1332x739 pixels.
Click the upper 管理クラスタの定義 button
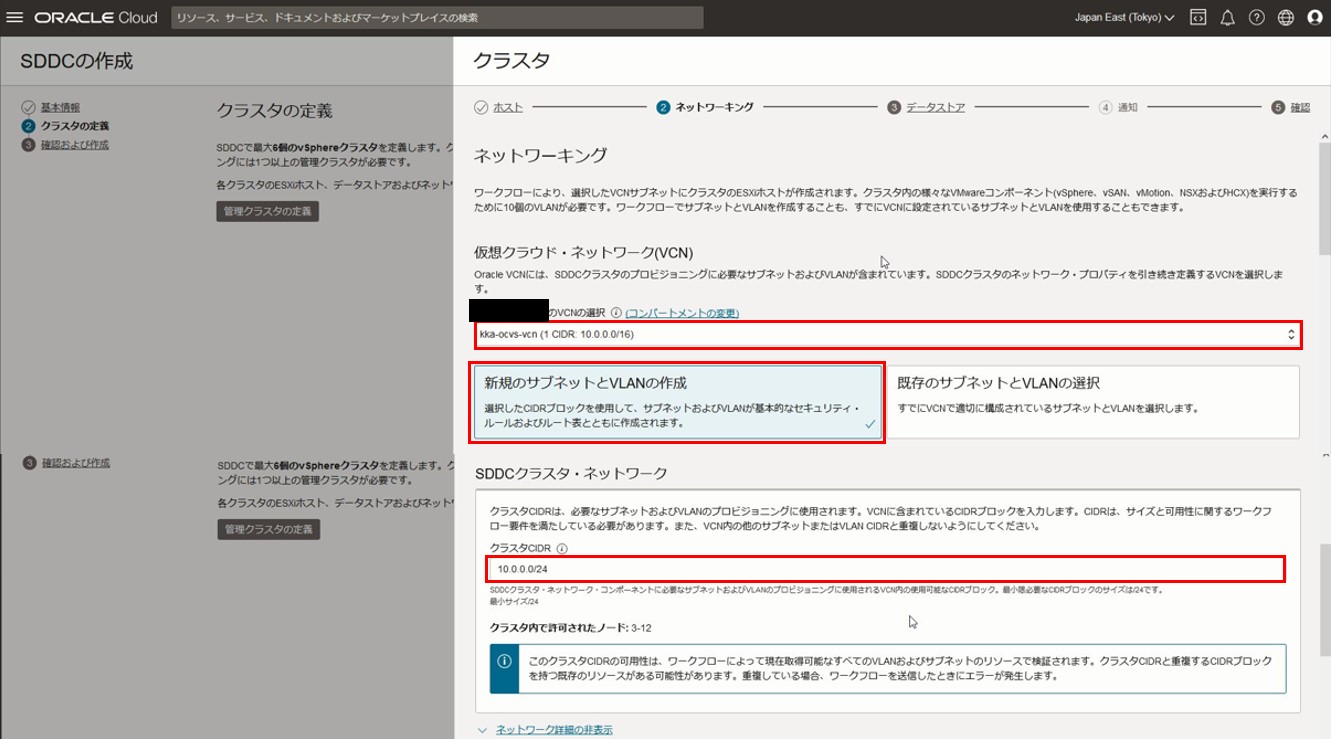(267, 211)
